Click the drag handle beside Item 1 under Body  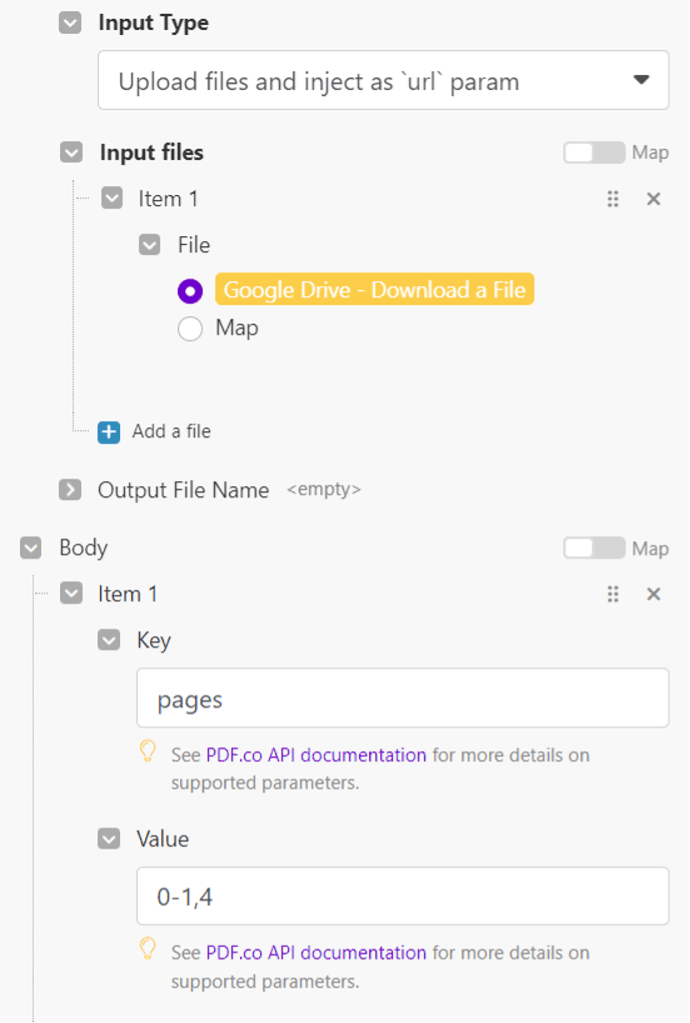[613, 593]
